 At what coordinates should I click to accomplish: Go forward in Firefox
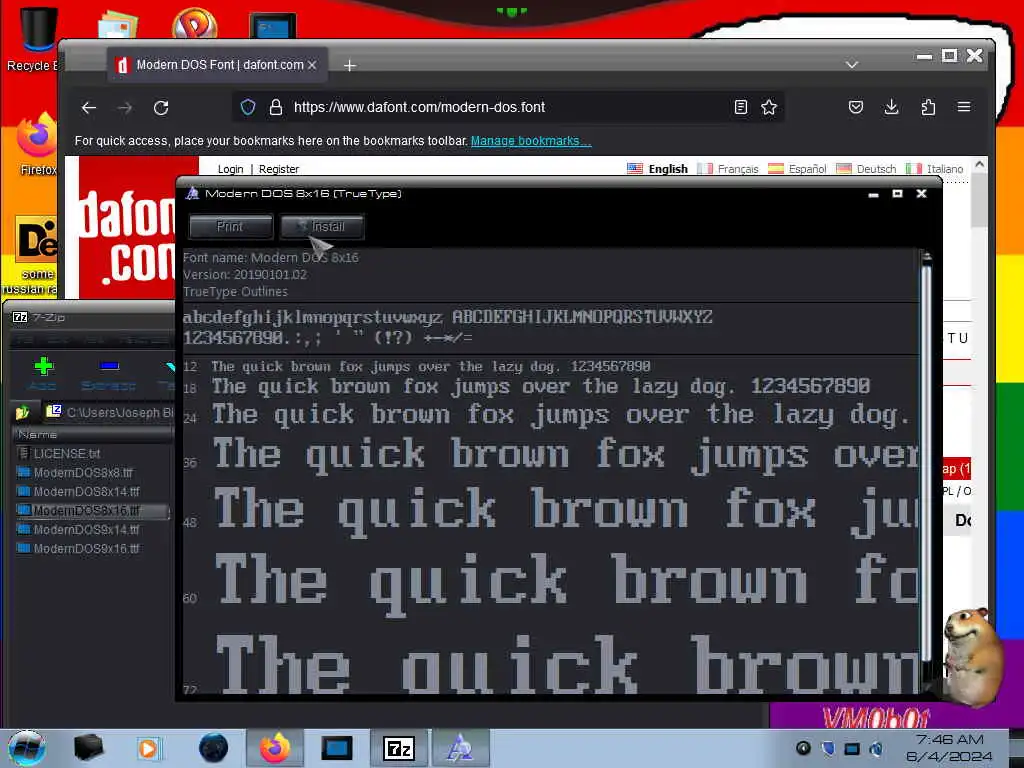click(x=125, y=108)
